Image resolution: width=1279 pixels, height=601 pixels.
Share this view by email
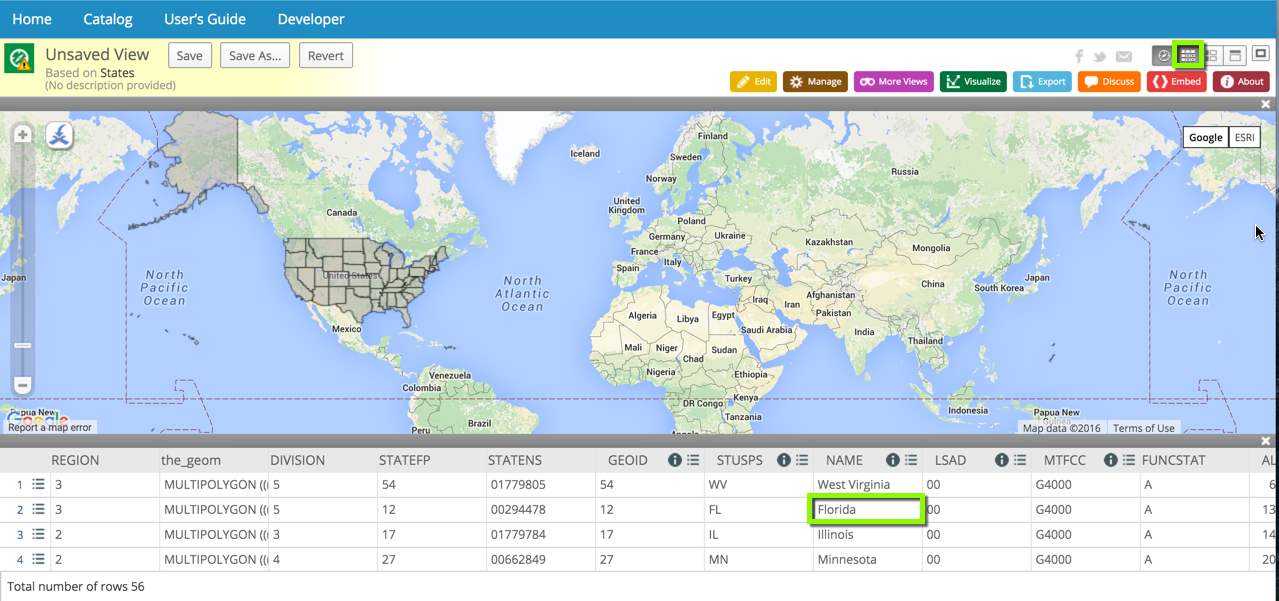click(1124, 57)
